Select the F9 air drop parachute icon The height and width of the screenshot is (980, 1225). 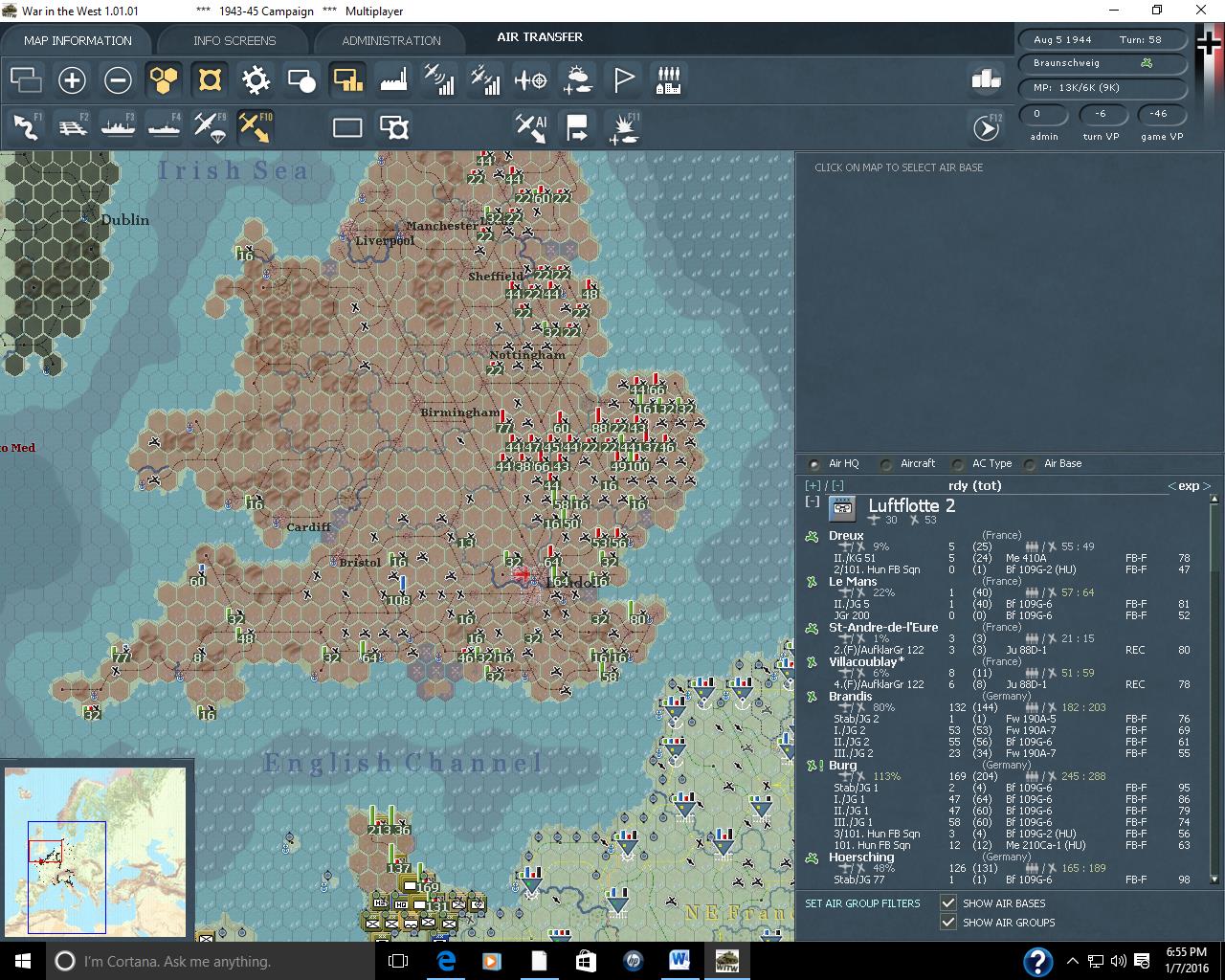(x=210, y=126)
